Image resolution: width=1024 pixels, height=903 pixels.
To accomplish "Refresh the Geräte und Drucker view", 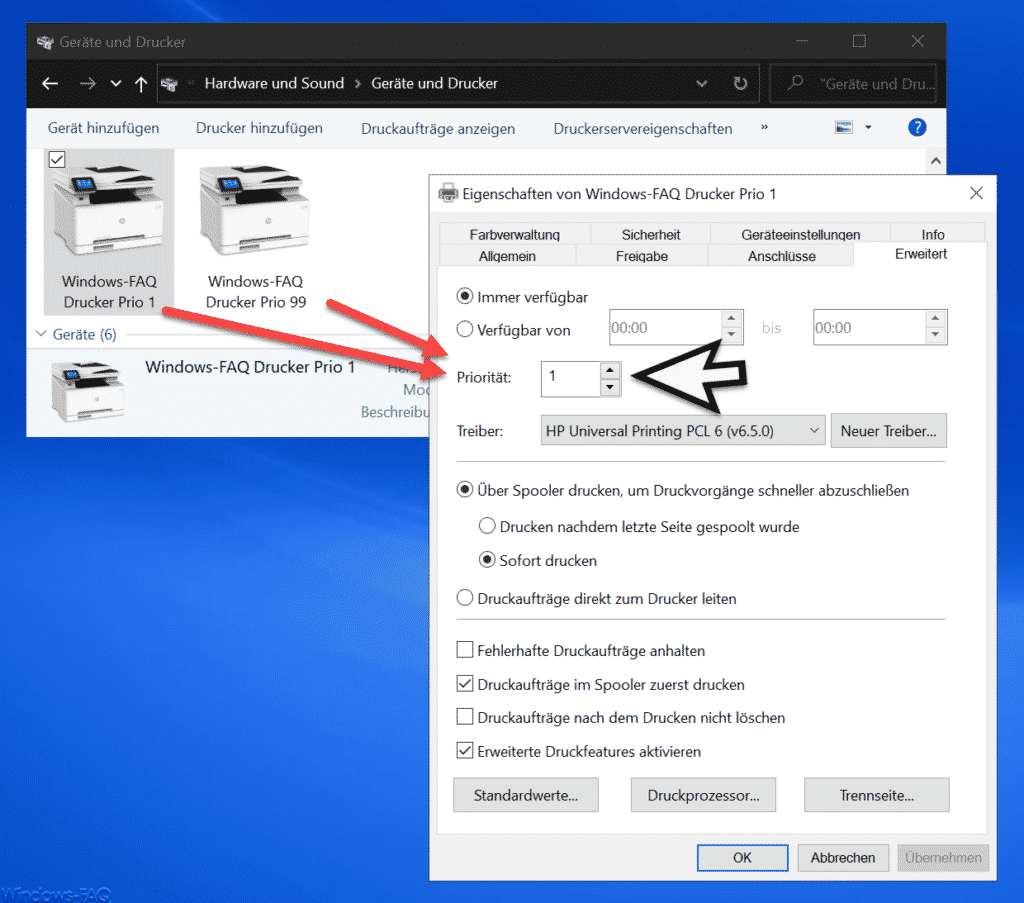I will 739,84.
